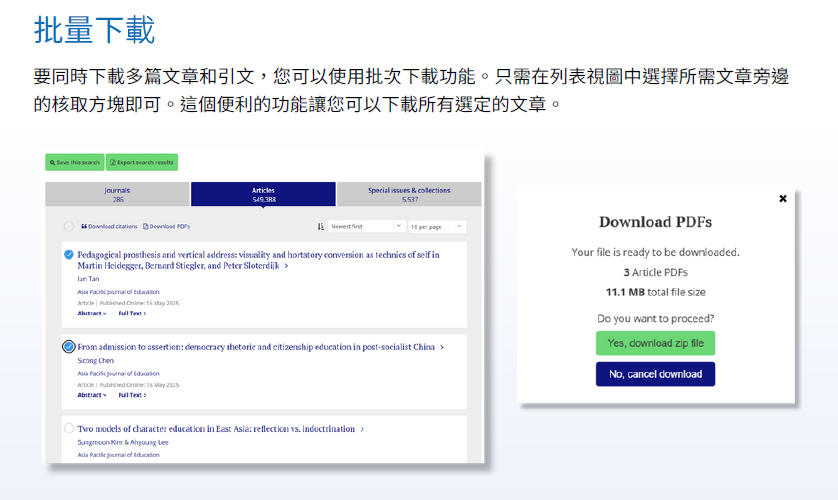Screen dimensions: 838x500
Task: Click Yes, download zip file button
Action: pos(655,343)
